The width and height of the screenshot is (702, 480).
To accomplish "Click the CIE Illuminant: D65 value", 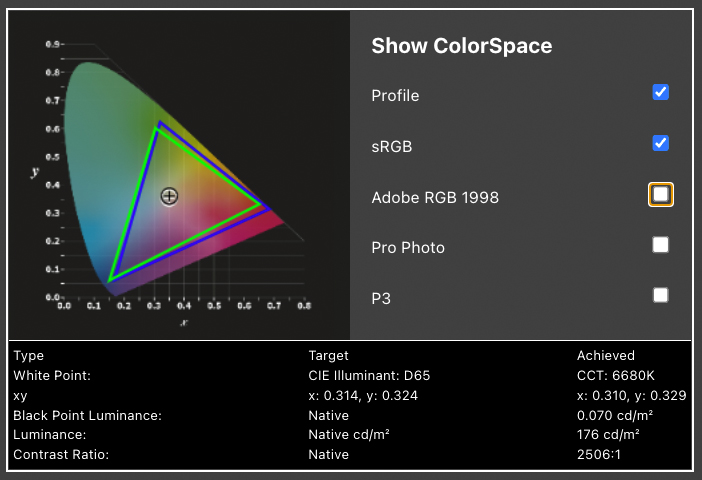I will coord(369,375).
